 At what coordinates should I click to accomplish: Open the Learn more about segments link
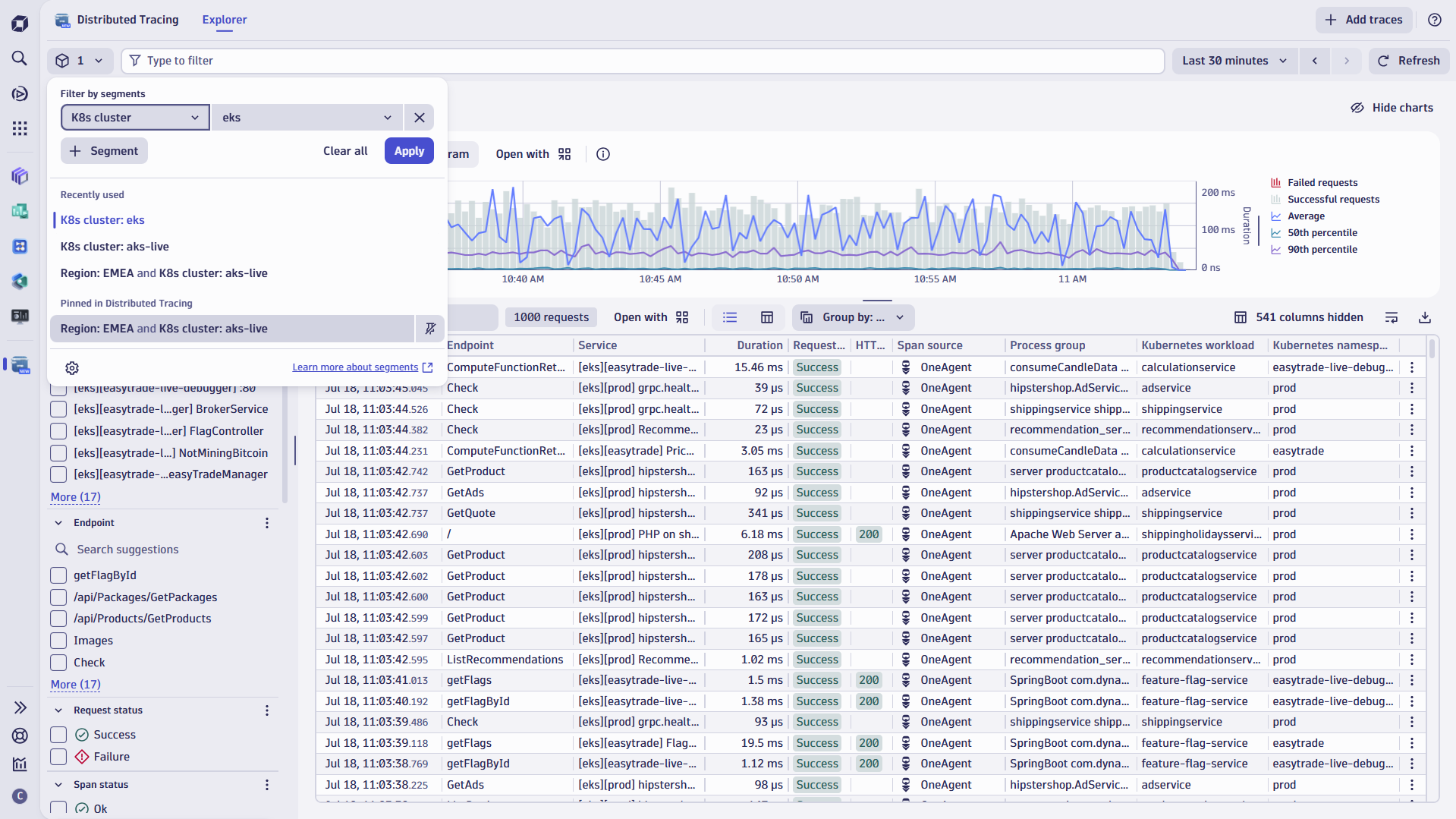tap(354, 367)
